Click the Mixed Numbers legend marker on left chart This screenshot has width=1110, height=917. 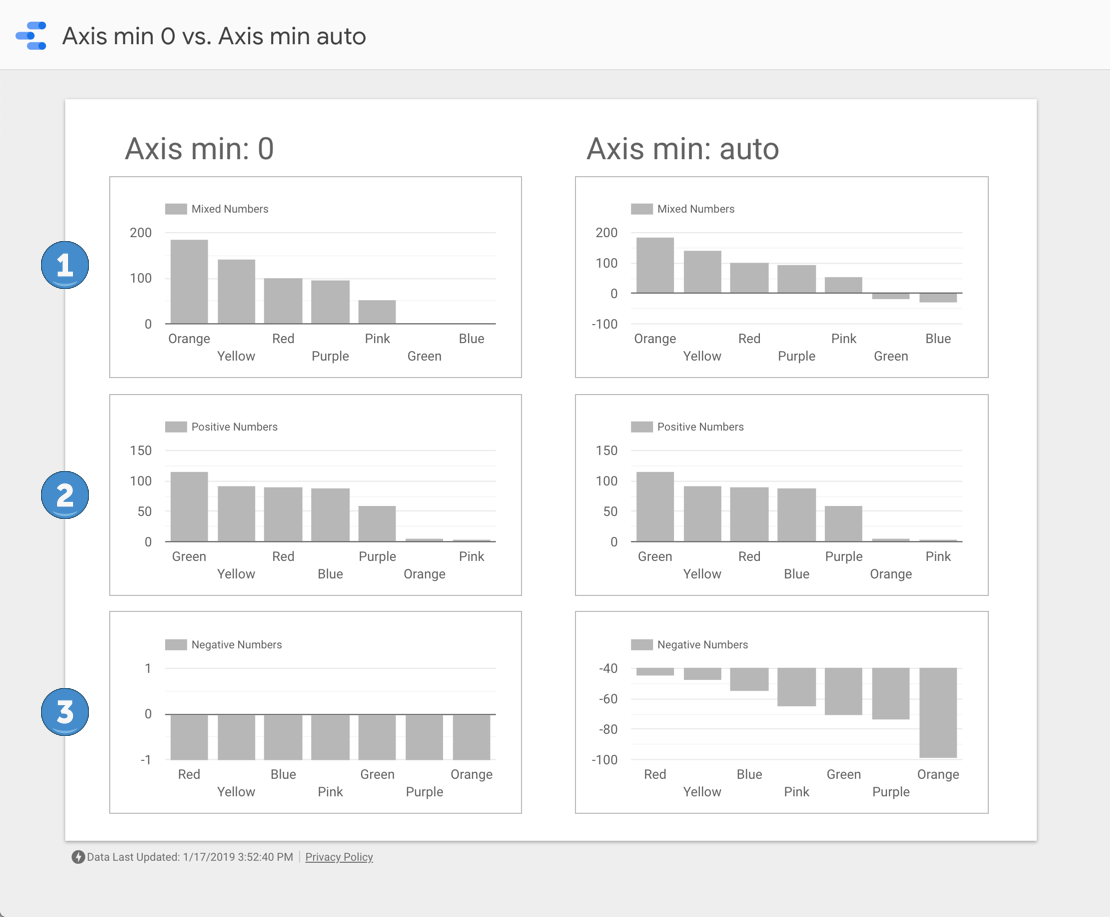coord(176,209)
